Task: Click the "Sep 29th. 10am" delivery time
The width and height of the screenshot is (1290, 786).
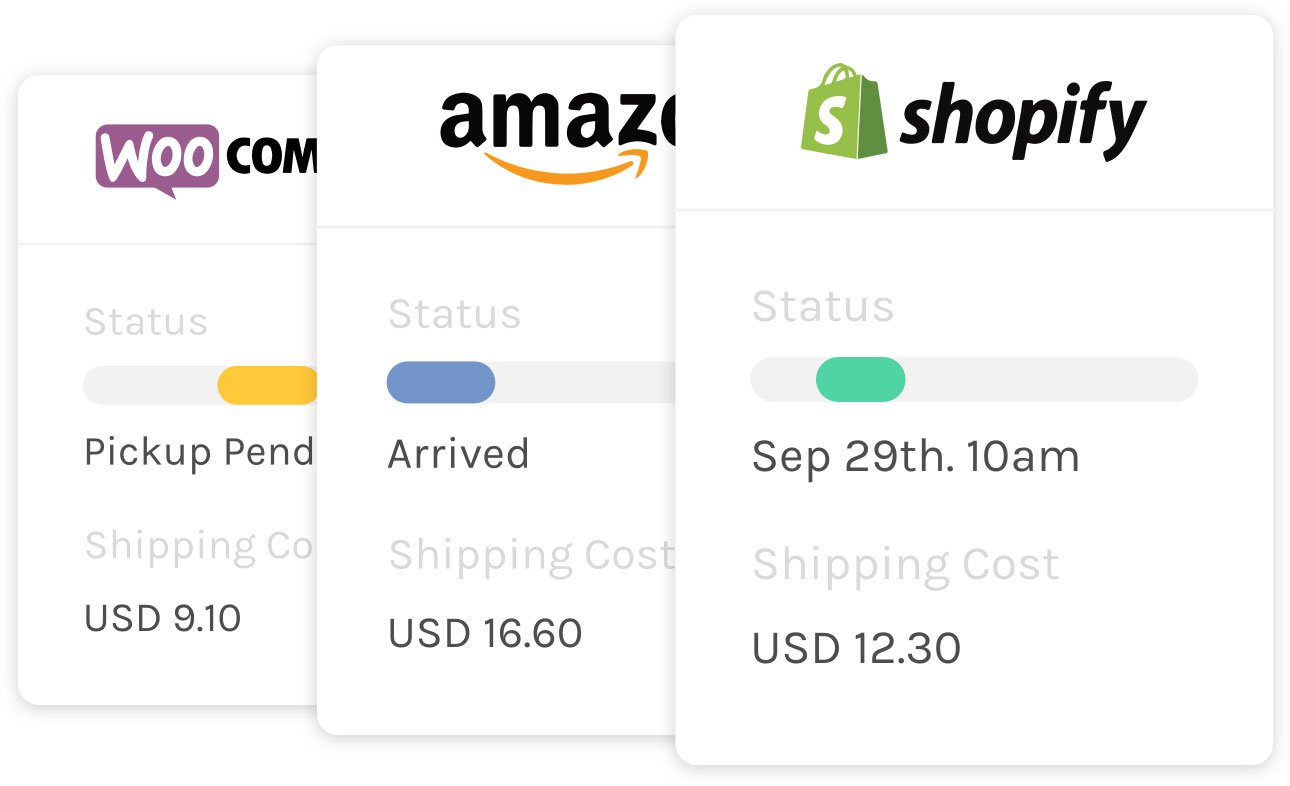Action: coord(915,458)
